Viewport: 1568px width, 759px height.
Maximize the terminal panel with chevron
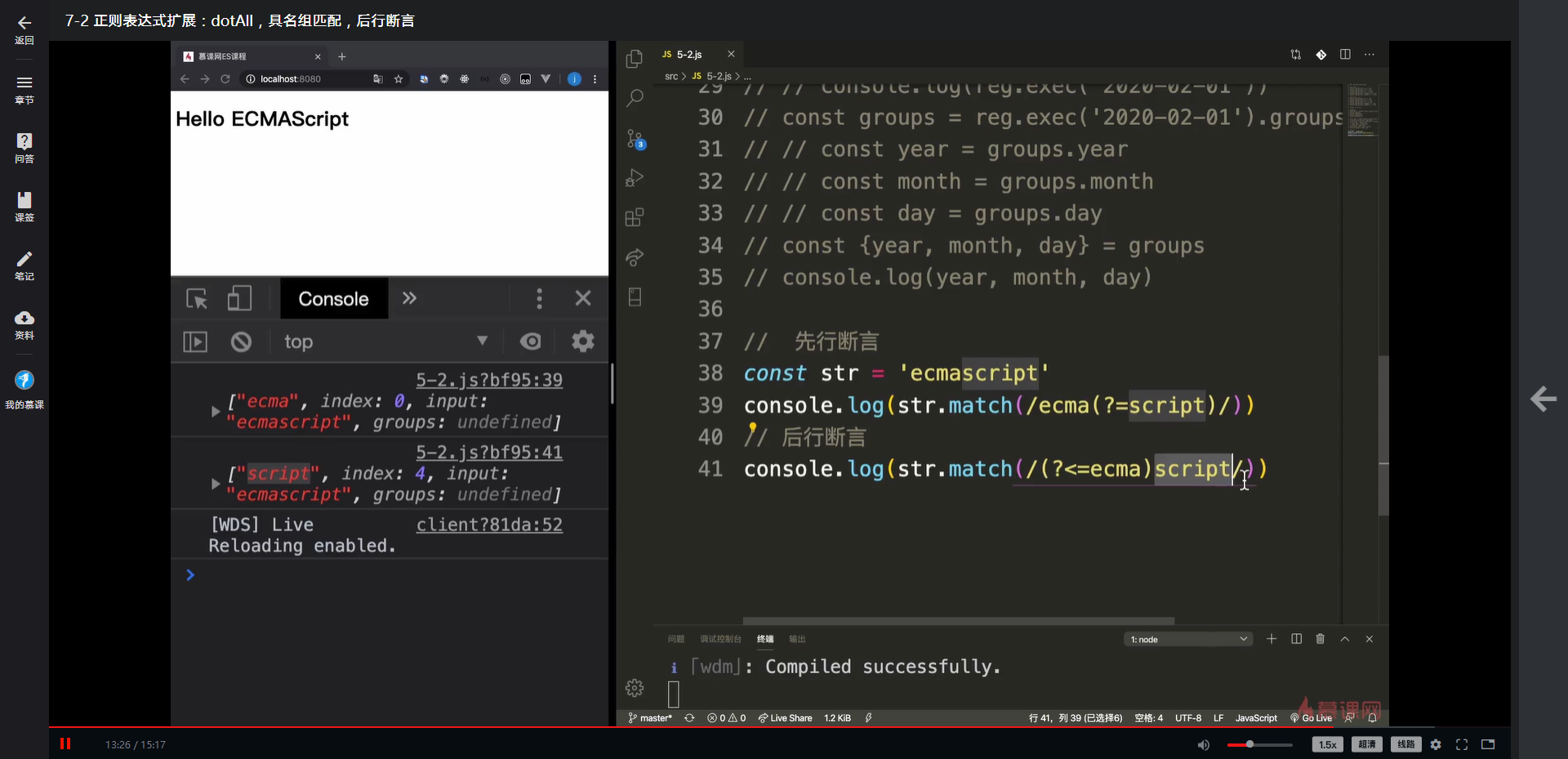[1345, 639]
